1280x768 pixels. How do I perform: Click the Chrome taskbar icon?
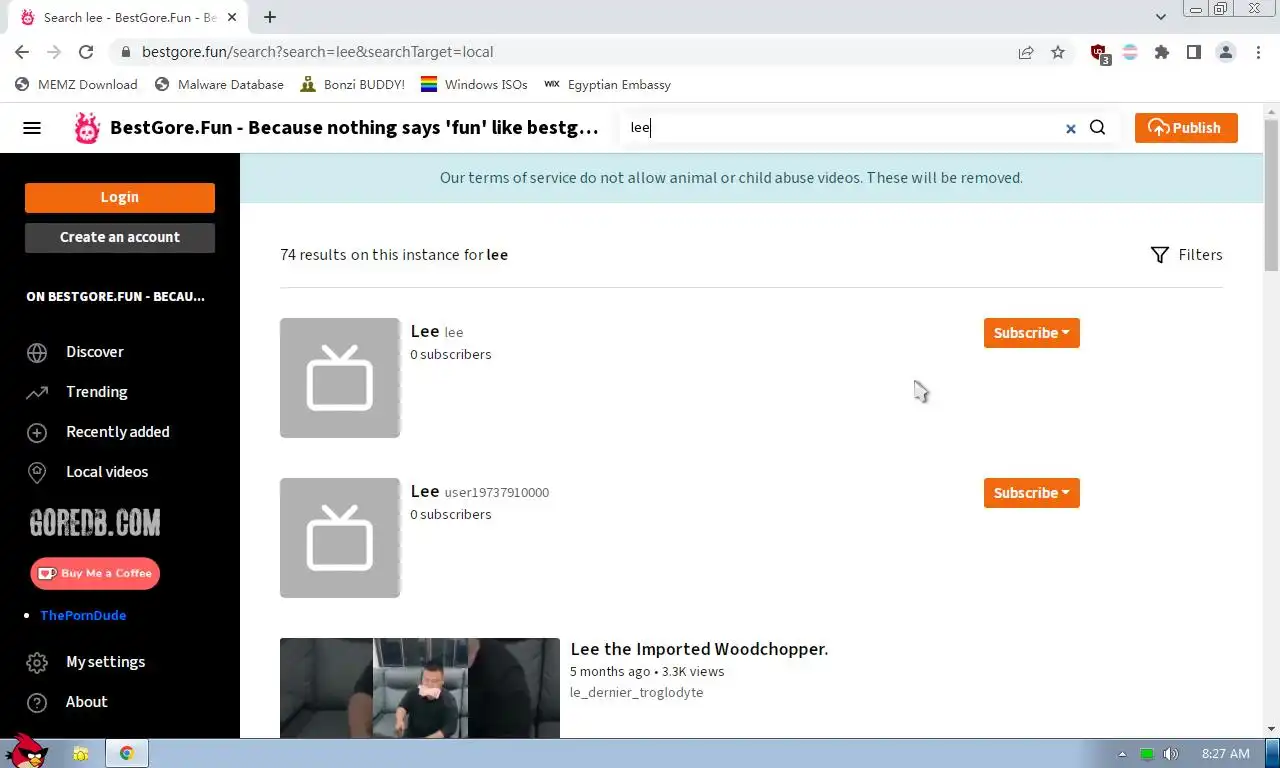126,753
